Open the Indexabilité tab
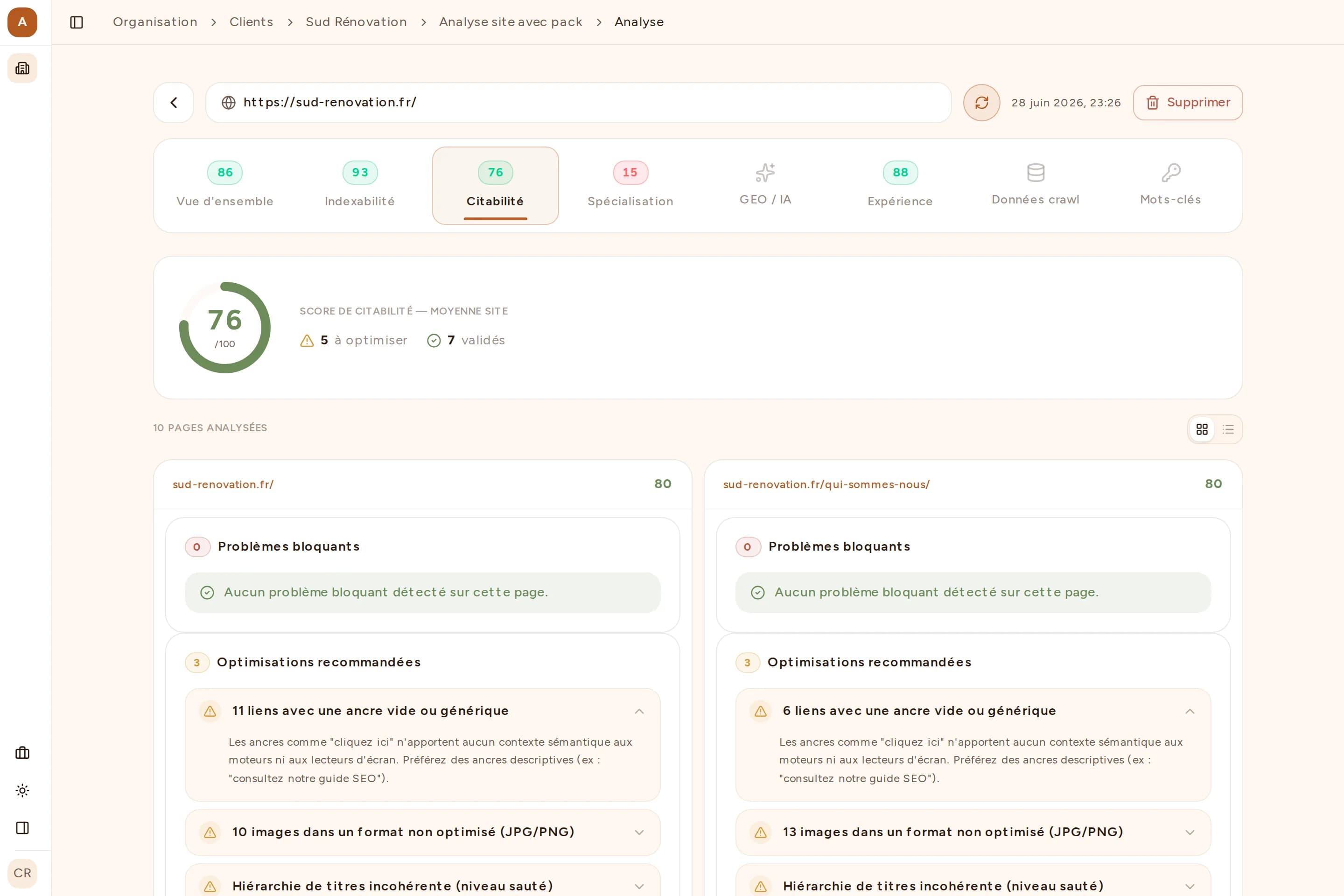This screenshot has width=1344, height=896. 359,185
